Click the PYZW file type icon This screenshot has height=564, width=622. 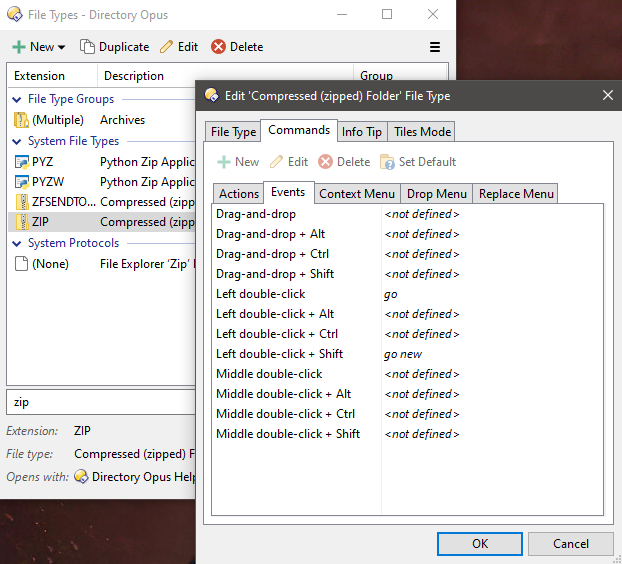(x=22, y=182)
